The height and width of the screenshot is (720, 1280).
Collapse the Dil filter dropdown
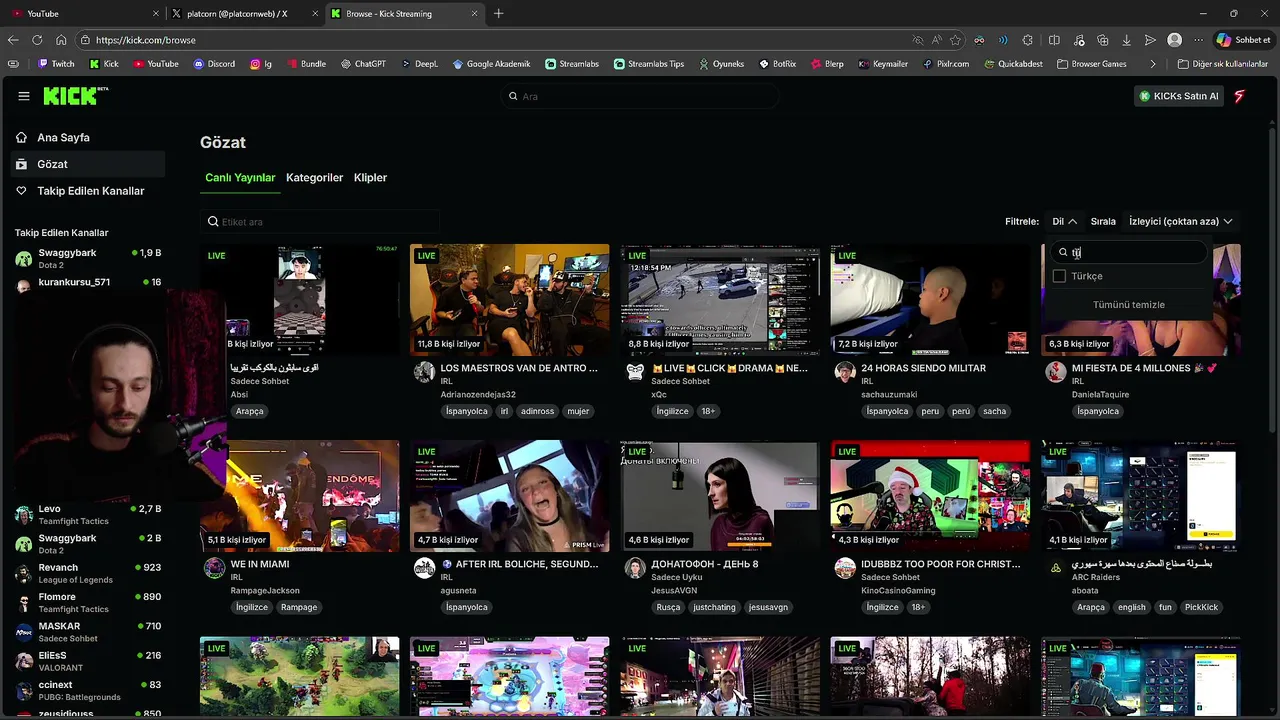click(1064, 222)
